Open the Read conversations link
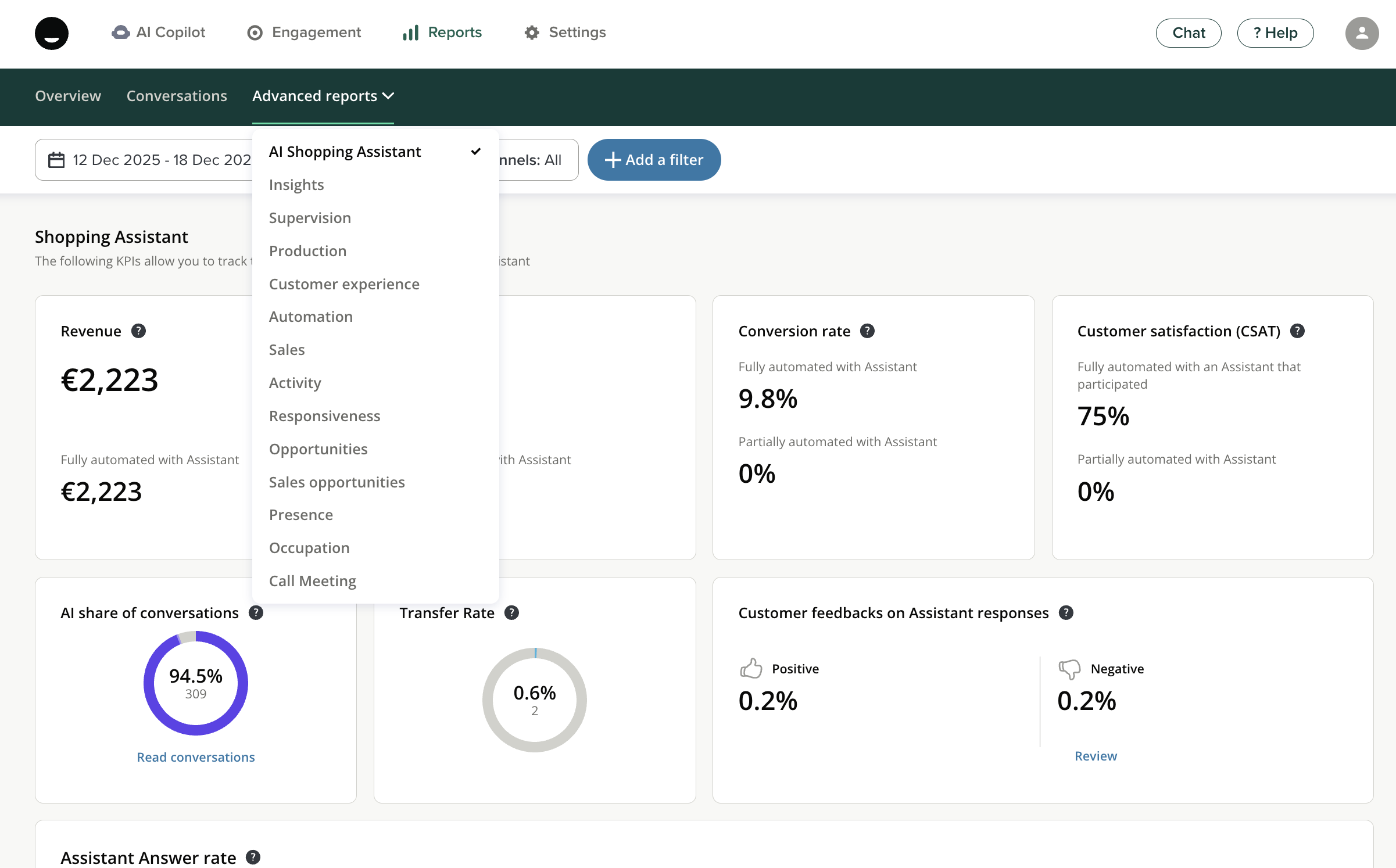 [195, 757]
